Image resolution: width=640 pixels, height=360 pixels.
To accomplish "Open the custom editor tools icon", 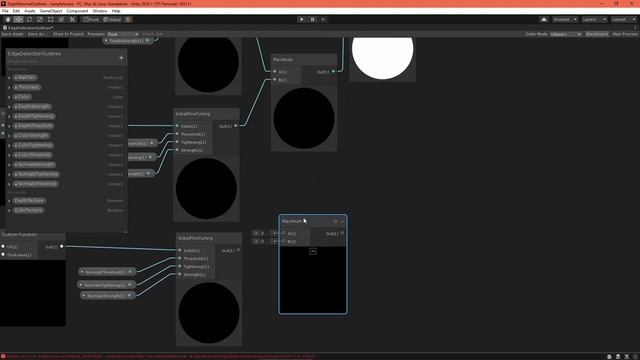I will point(72,20).
